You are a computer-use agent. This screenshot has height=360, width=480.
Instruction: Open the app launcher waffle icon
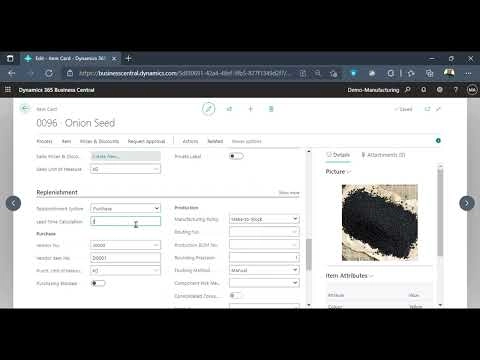(8, 90)
